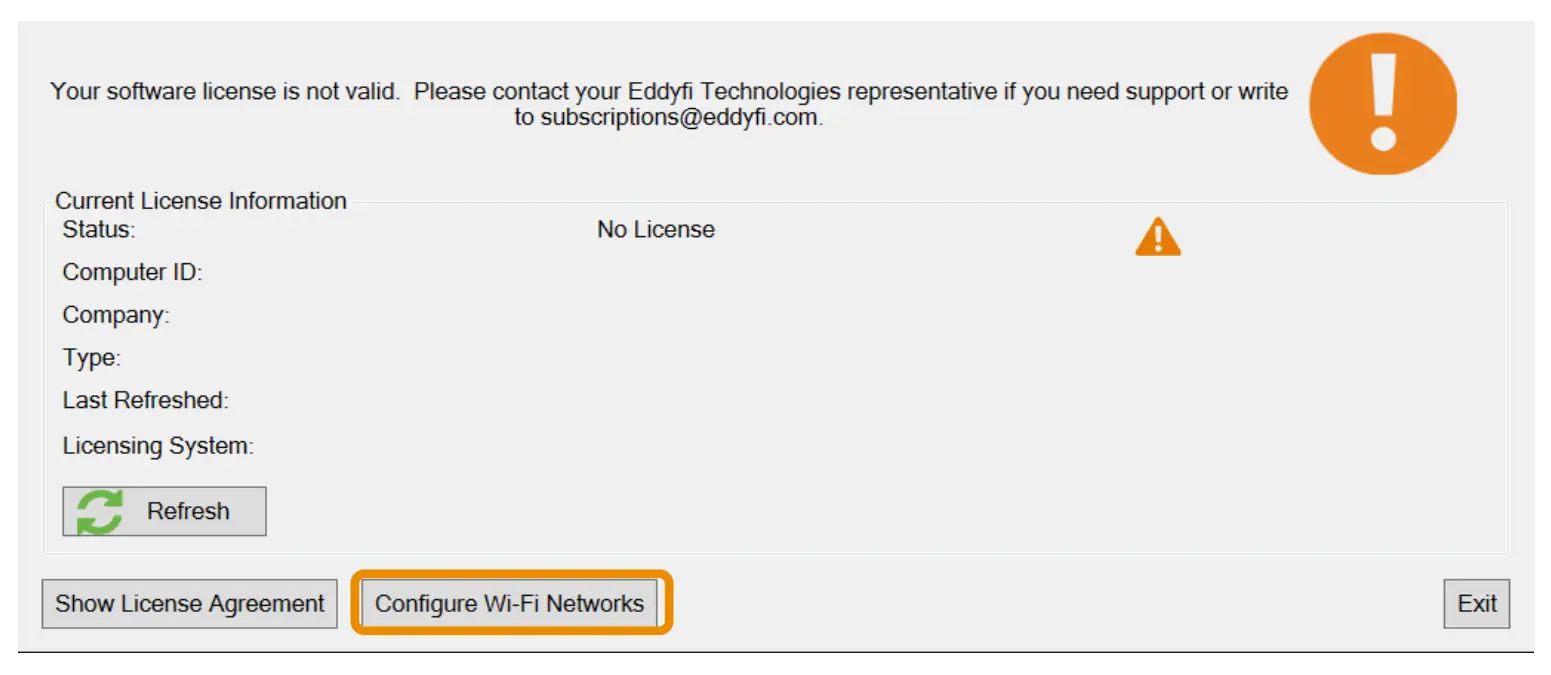
Task: Select the Last Refreshed label
Action: [146, 401]
